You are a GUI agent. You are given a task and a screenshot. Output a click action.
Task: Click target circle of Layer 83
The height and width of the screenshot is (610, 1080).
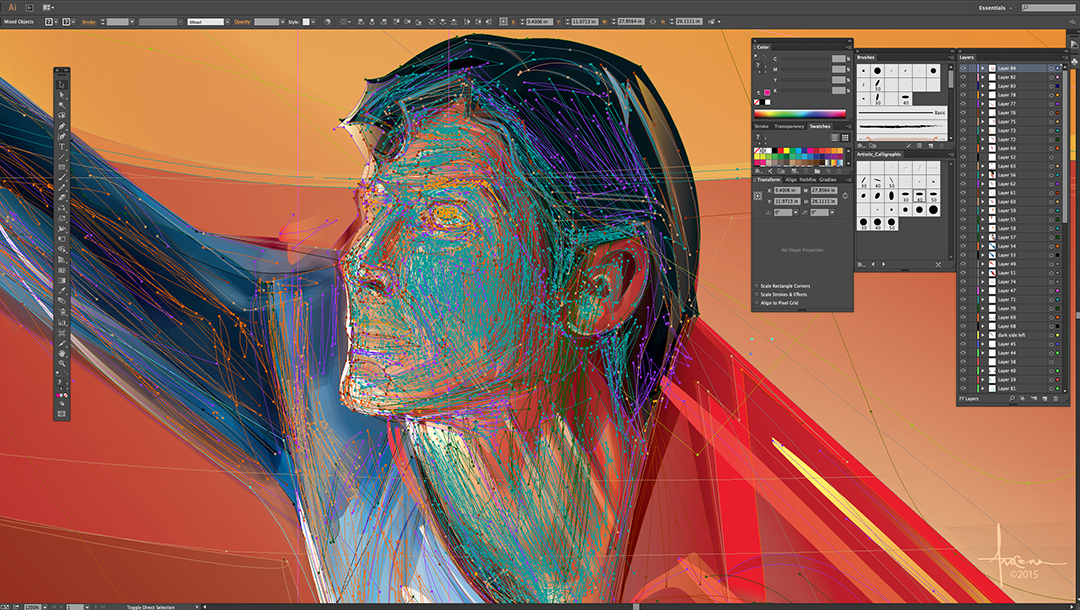1052,86
